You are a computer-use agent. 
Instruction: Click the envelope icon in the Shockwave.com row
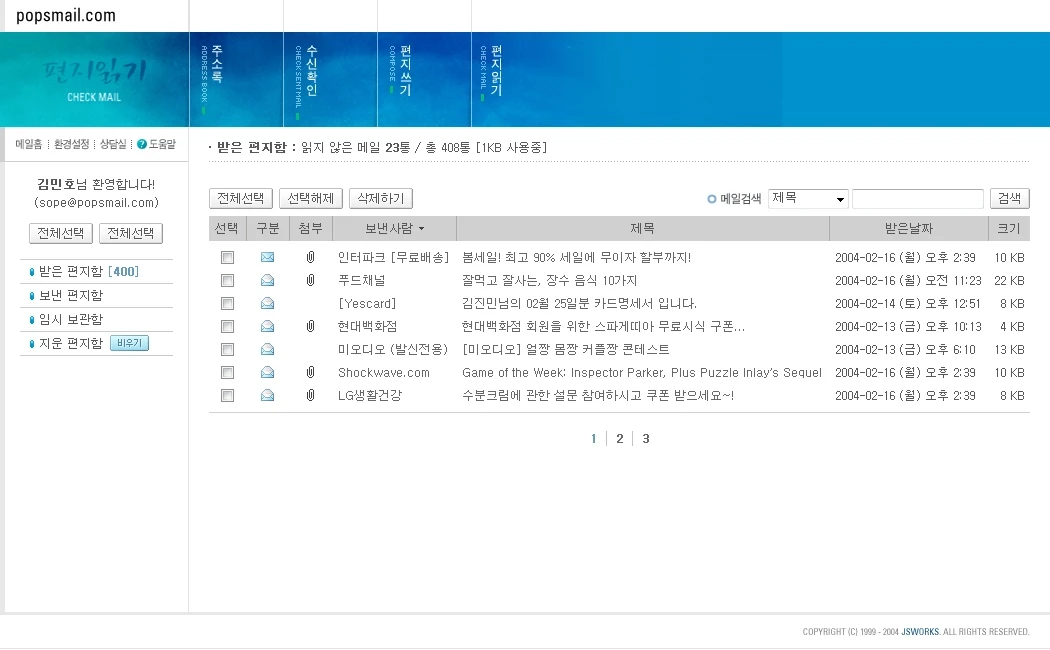click(x=267, y=372)
